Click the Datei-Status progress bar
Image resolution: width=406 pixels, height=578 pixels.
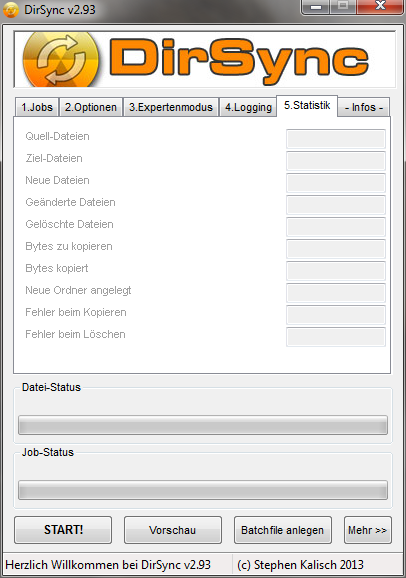click(x=203, y=425)
